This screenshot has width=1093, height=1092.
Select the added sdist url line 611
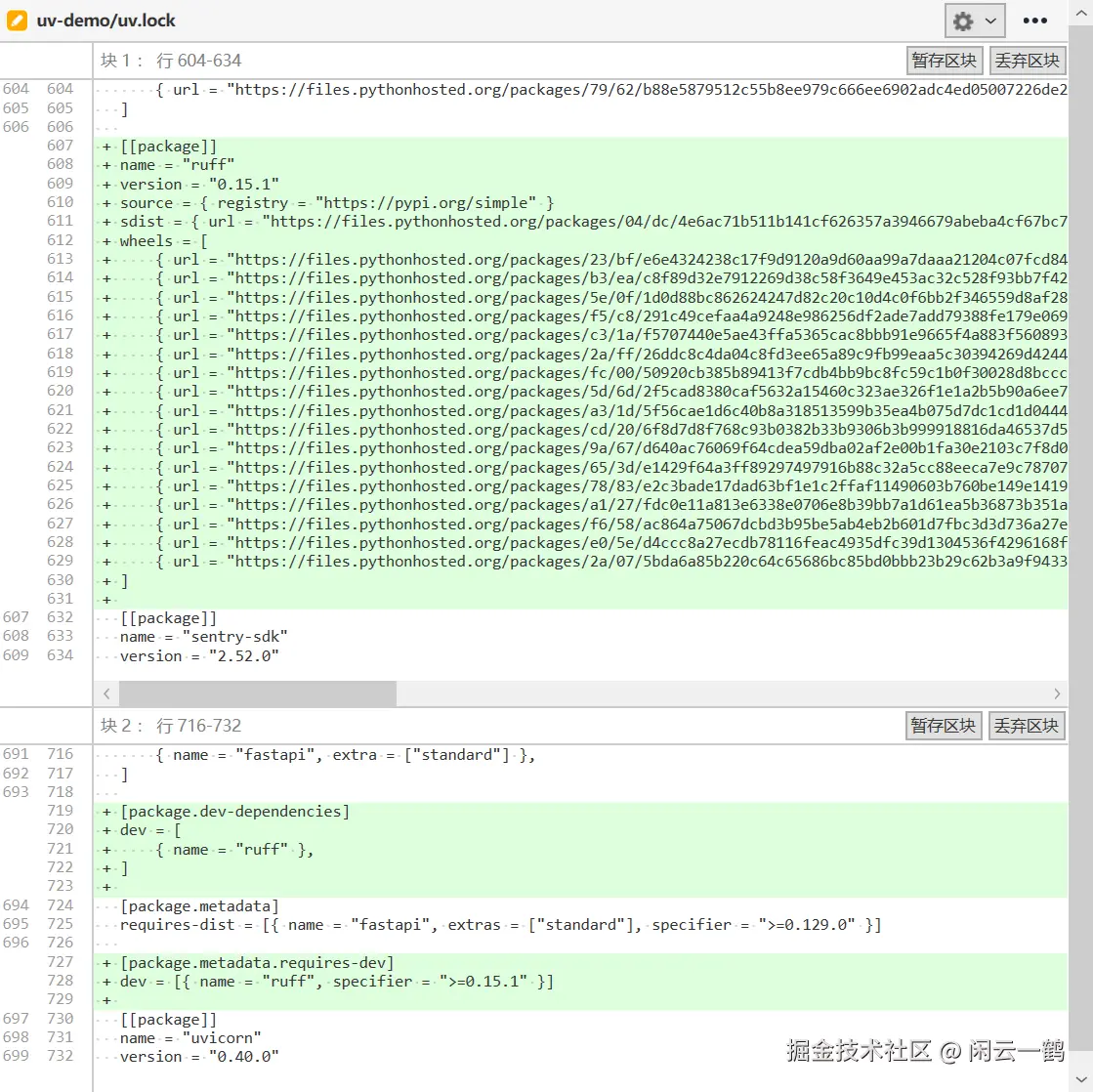click(580, 222)
